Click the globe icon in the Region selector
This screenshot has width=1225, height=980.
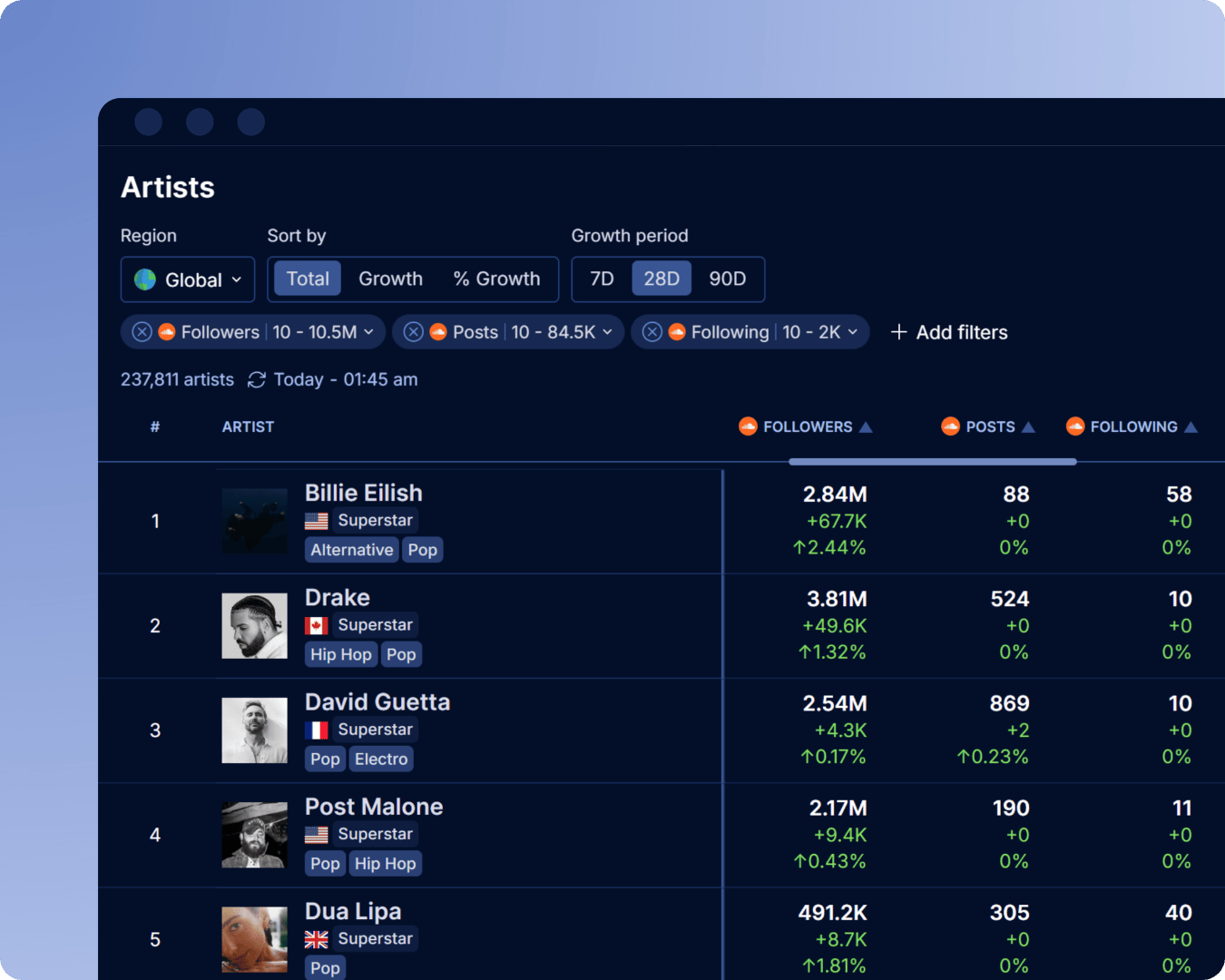pos(146,279)
